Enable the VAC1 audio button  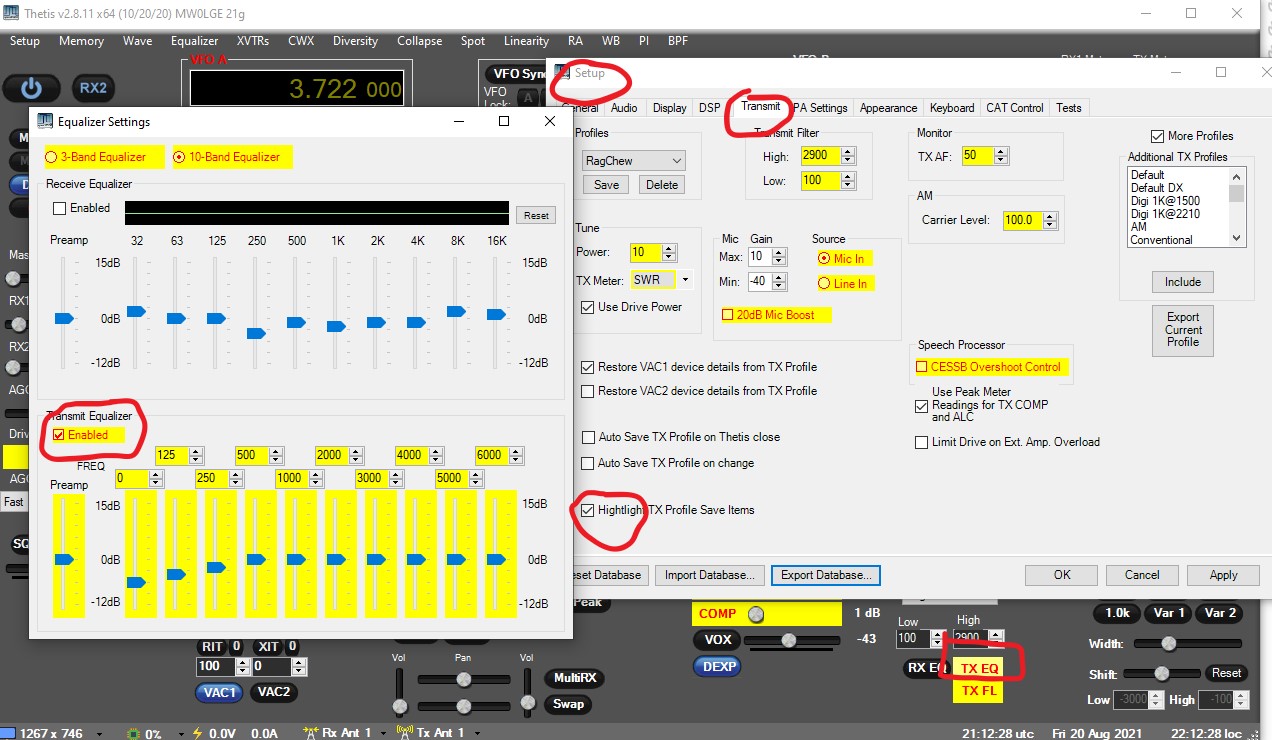click(x=219, y=692)
